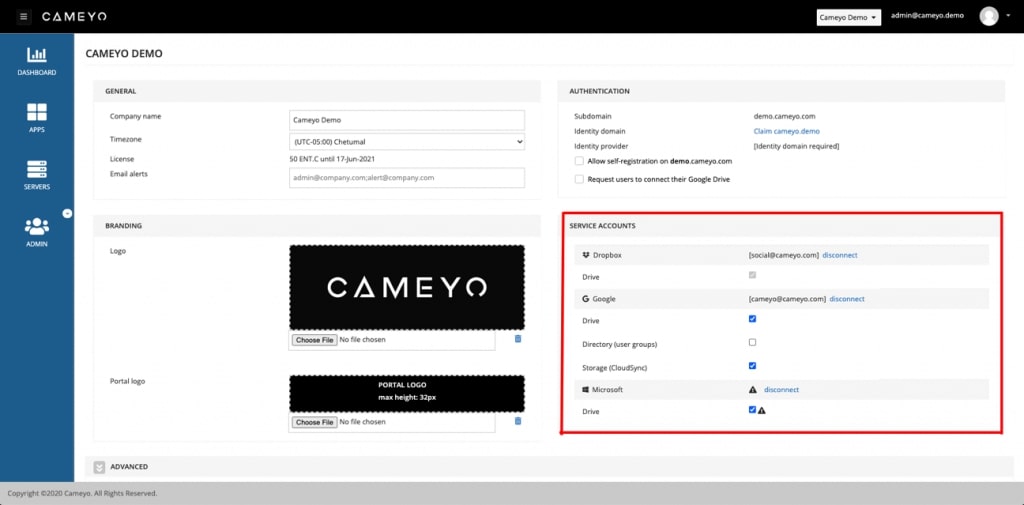The height and width of the screenshot is (505, 1024).
Task: Open the hamburger menu icon
Action: [24, 16]
